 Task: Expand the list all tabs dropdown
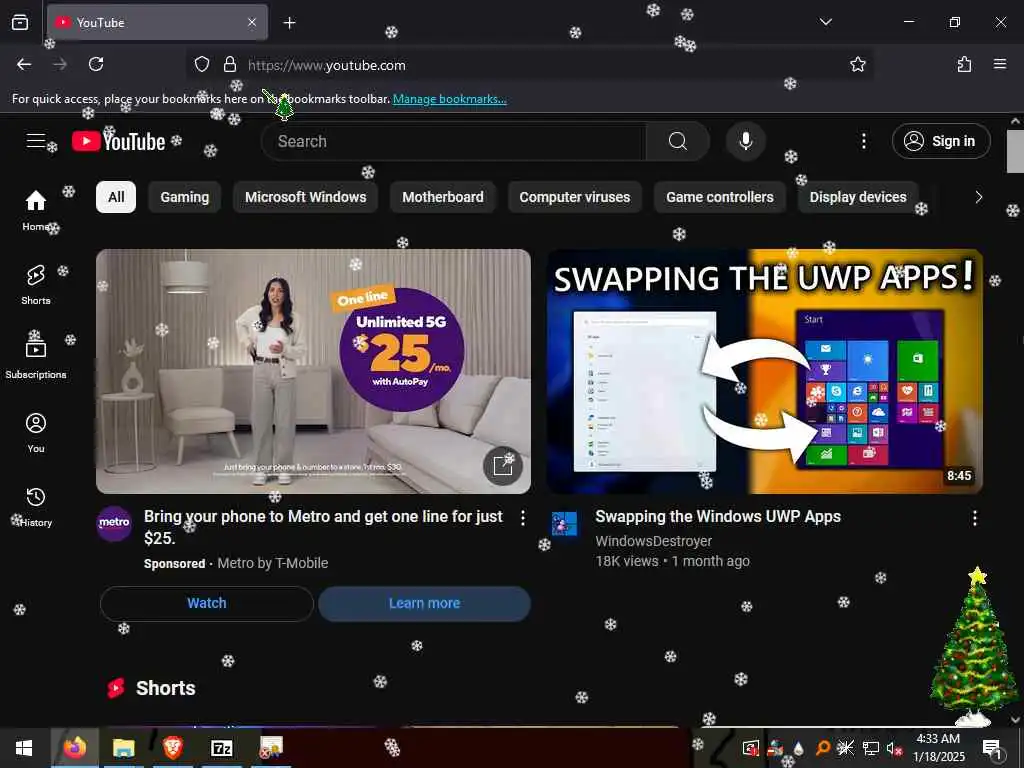(x=825, y=22)
